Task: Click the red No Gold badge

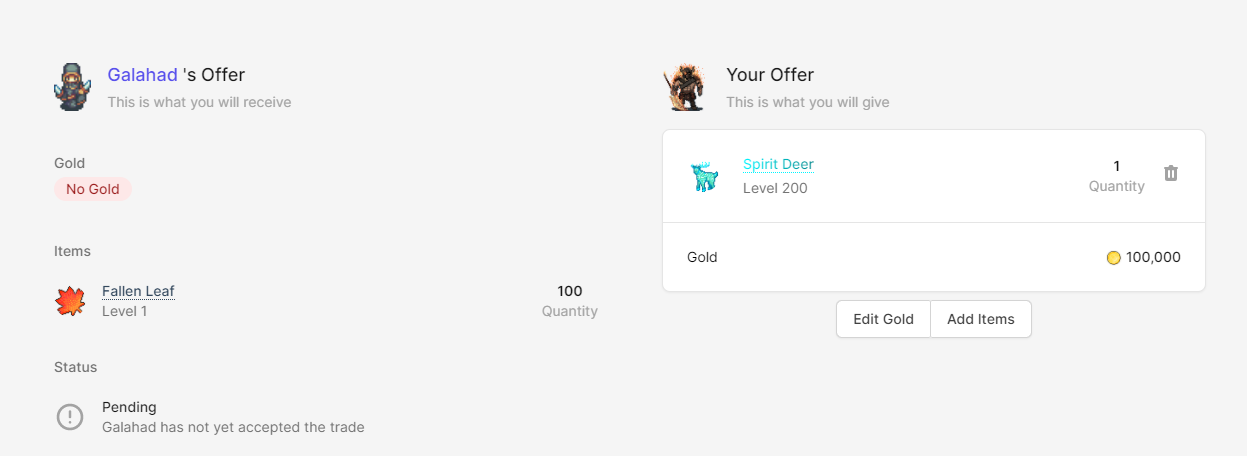Action: tap(93, 189)
